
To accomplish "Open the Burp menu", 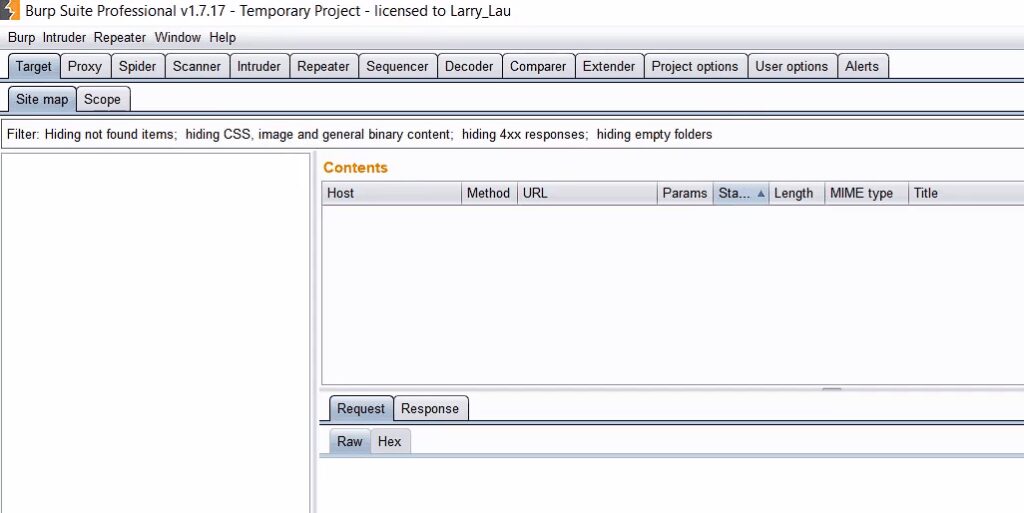I will tap(22, 38).
